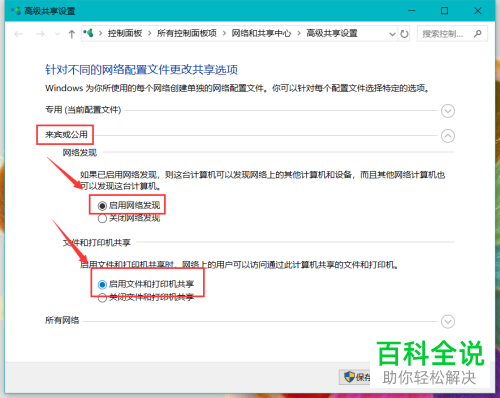Click 高级共享设置 breadcrumb
The width and height of the screenshot is (500, 398).
(x=332, y=33)
